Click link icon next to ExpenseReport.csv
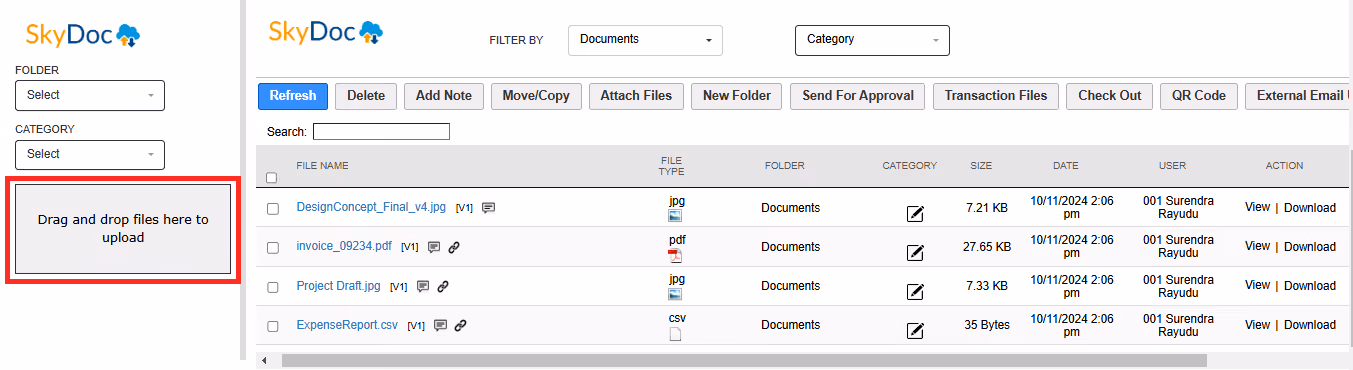Screen dimensions: 1353x370 tap(461, 325)
